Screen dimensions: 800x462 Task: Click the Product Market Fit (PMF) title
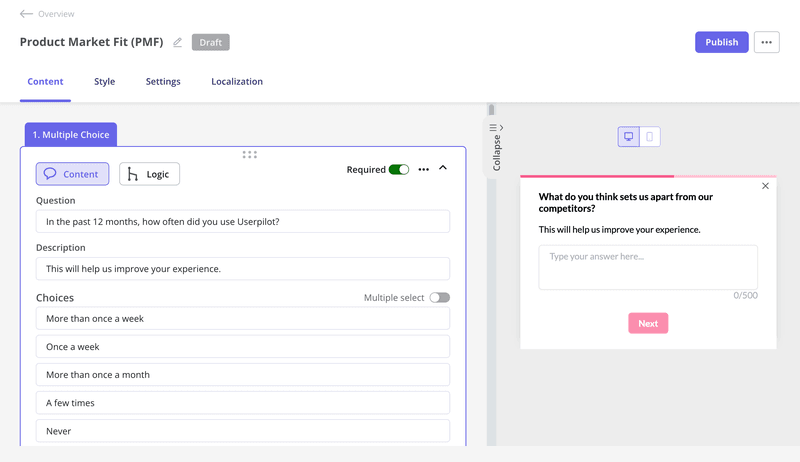tap(92, 42)
